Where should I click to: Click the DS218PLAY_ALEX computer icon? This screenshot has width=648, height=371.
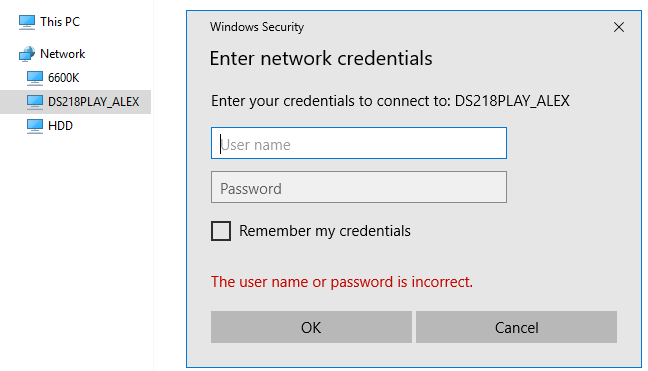[35, 102]
